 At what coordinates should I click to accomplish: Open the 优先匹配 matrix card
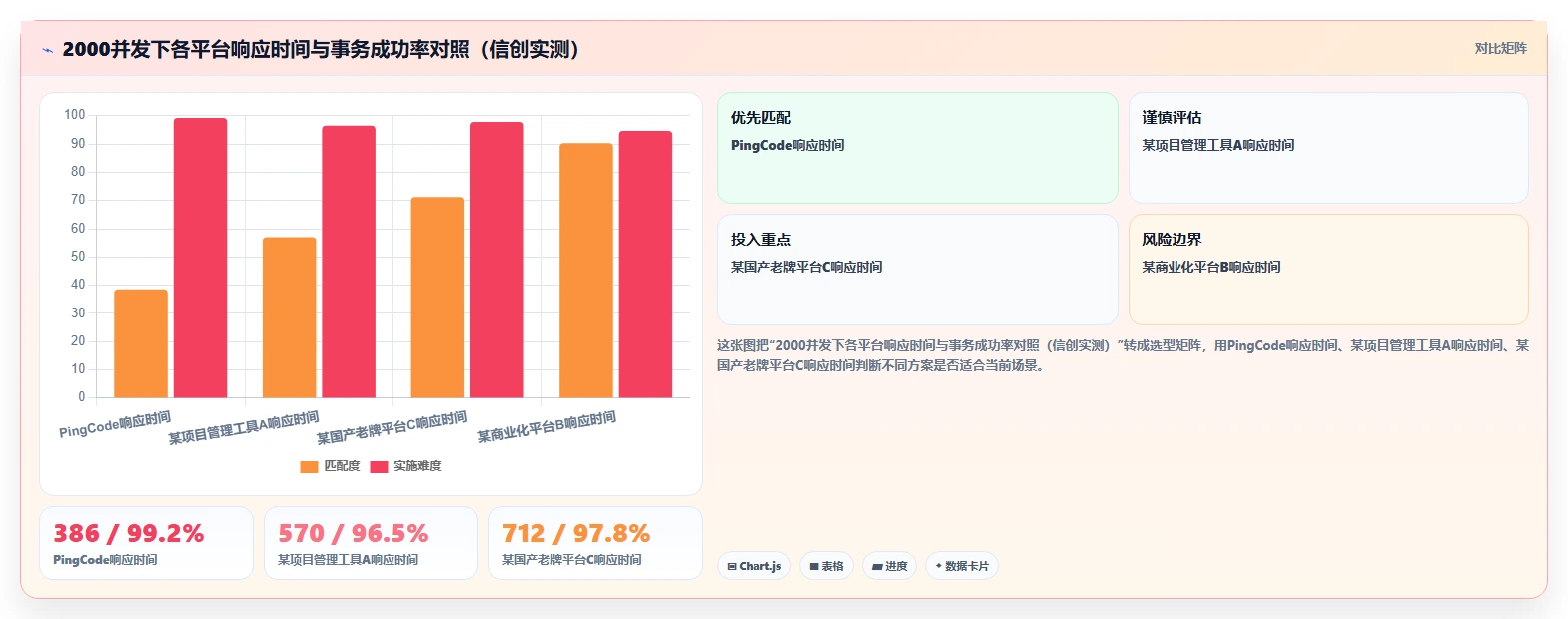tap(917, 148)
